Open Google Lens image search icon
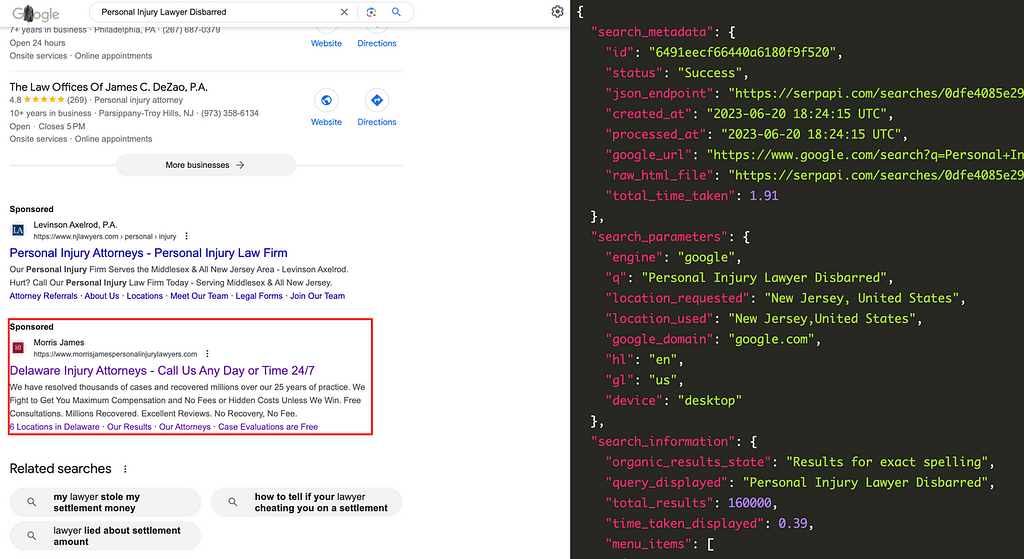Image resolution: width=1024 pixels, height=559 pixels. (x=371, y=12)
